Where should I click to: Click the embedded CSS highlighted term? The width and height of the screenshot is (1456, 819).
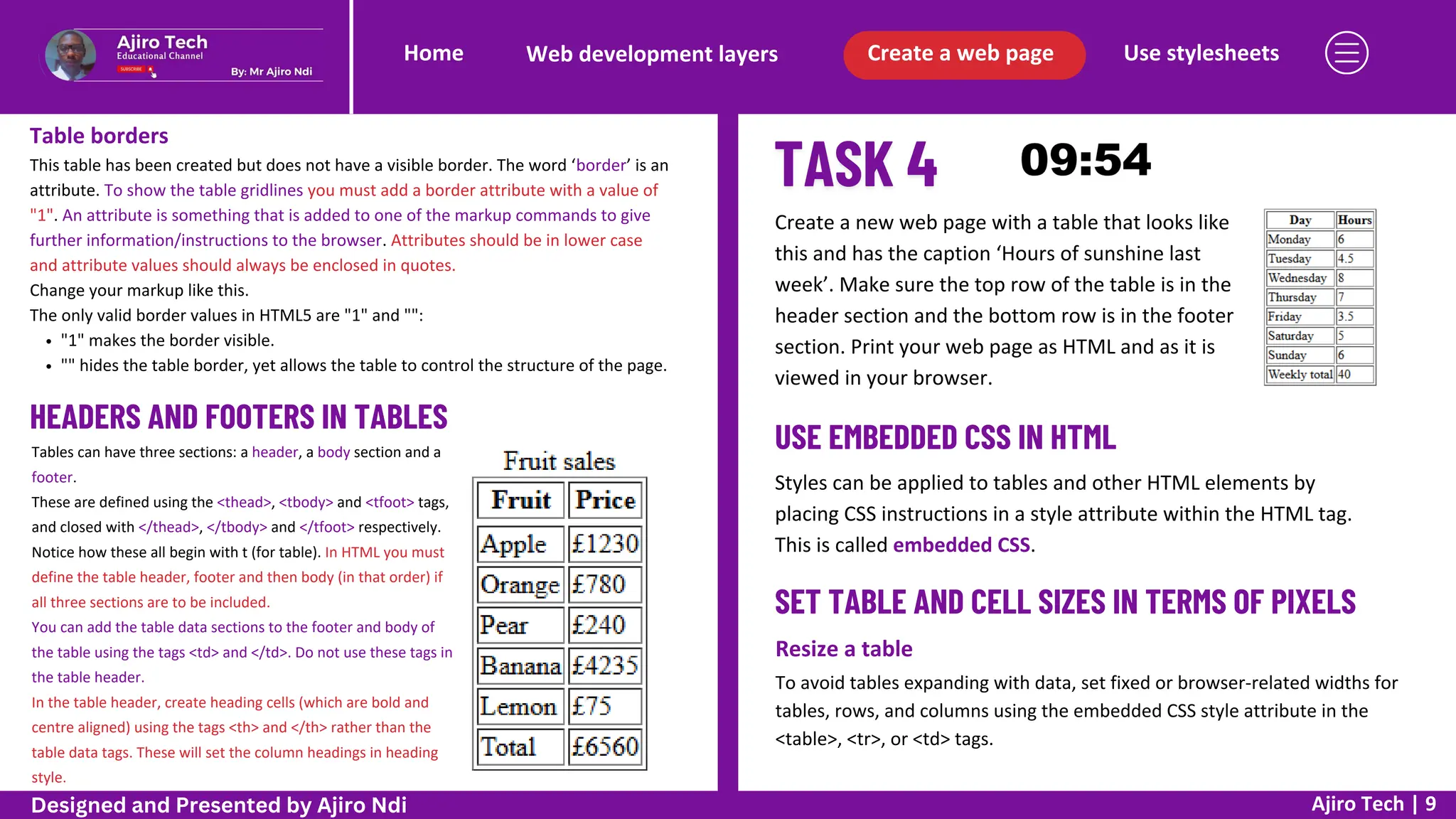(x=961, y=545)
